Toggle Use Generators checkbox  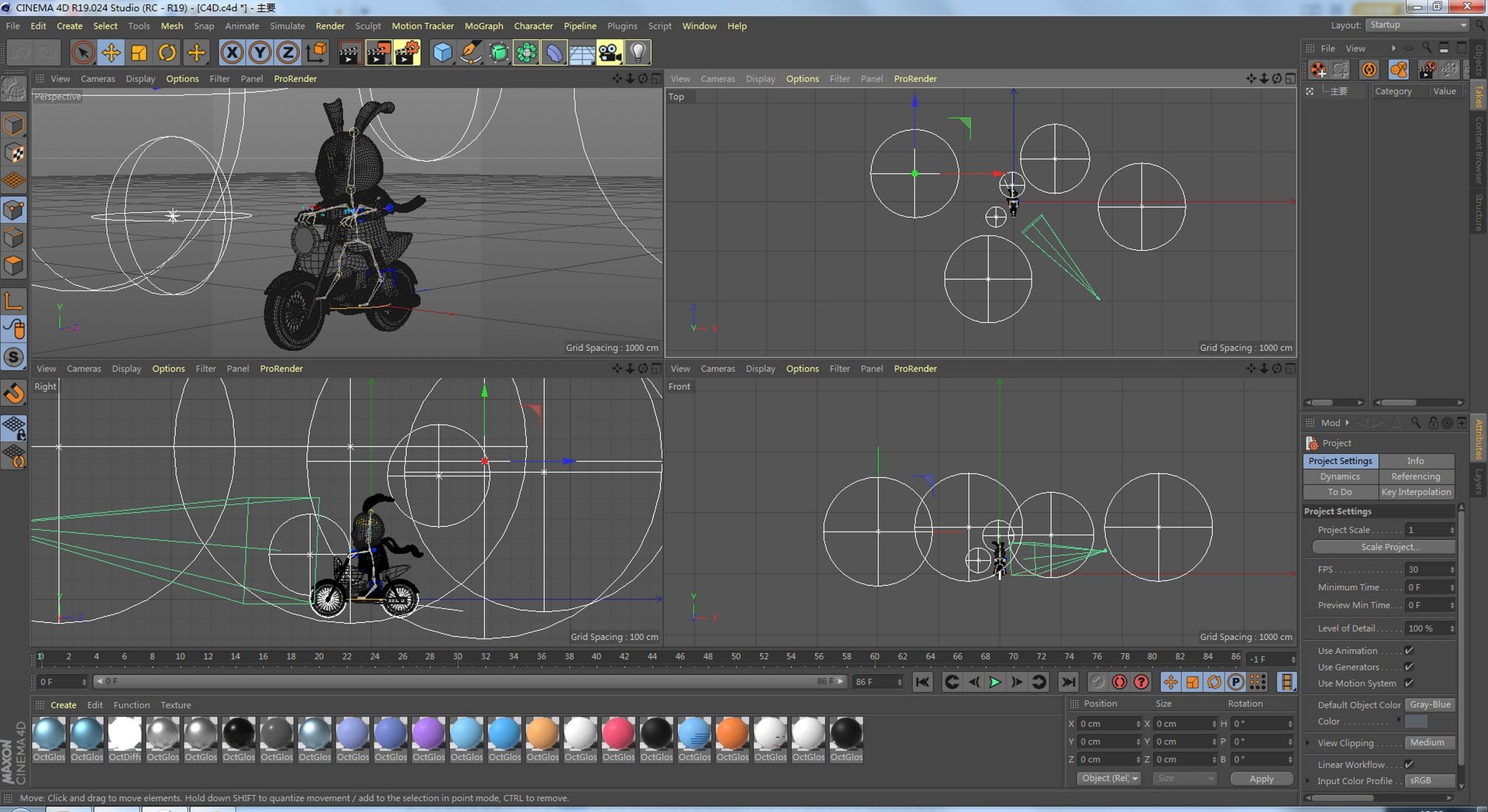[x=1409, y=667]
